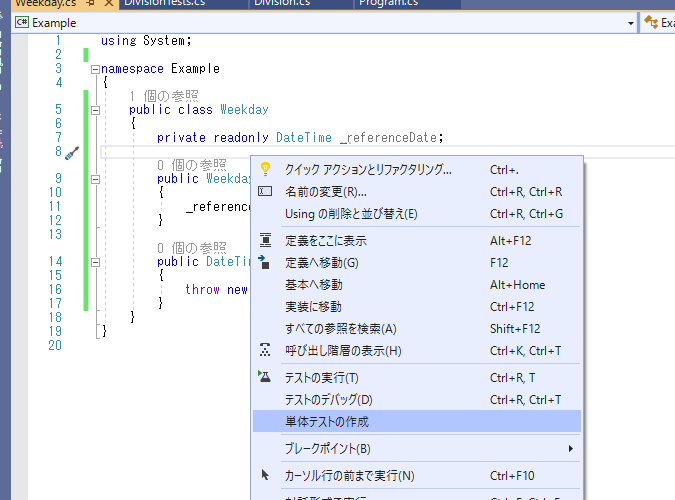Click the pin icon on the Weekday.cs tab
This screenshot has height=500, width=675.
tap(90, 3)
